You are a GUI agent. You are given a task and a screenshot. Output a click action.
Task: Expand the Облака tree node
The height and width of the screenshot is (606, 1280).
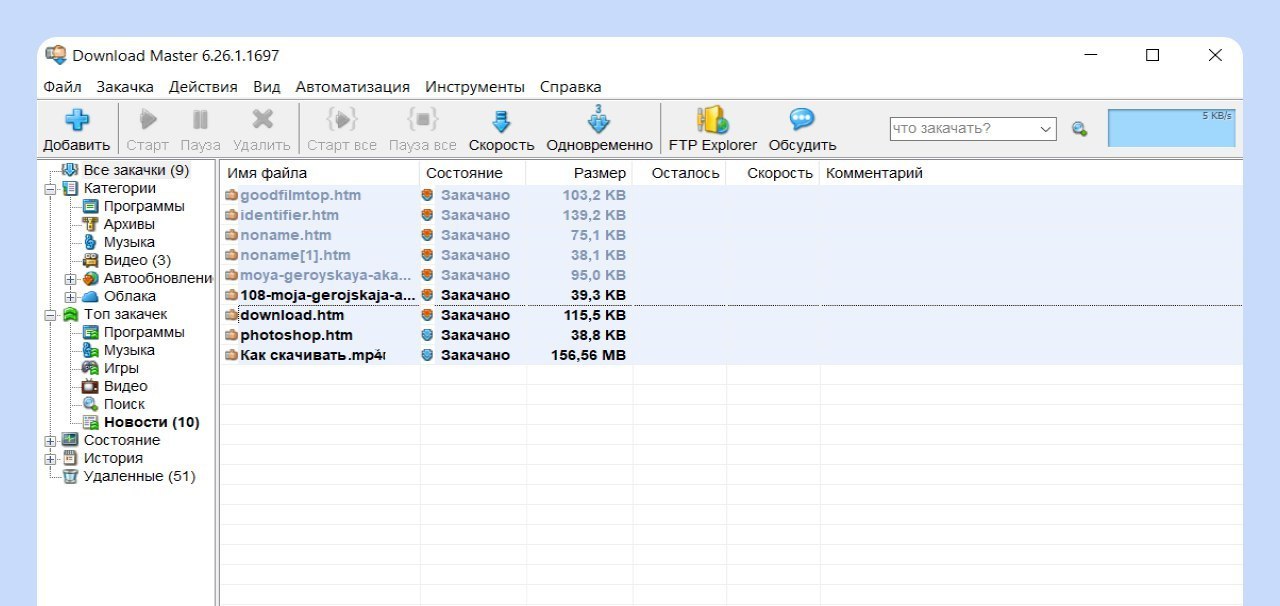[70, 297]
